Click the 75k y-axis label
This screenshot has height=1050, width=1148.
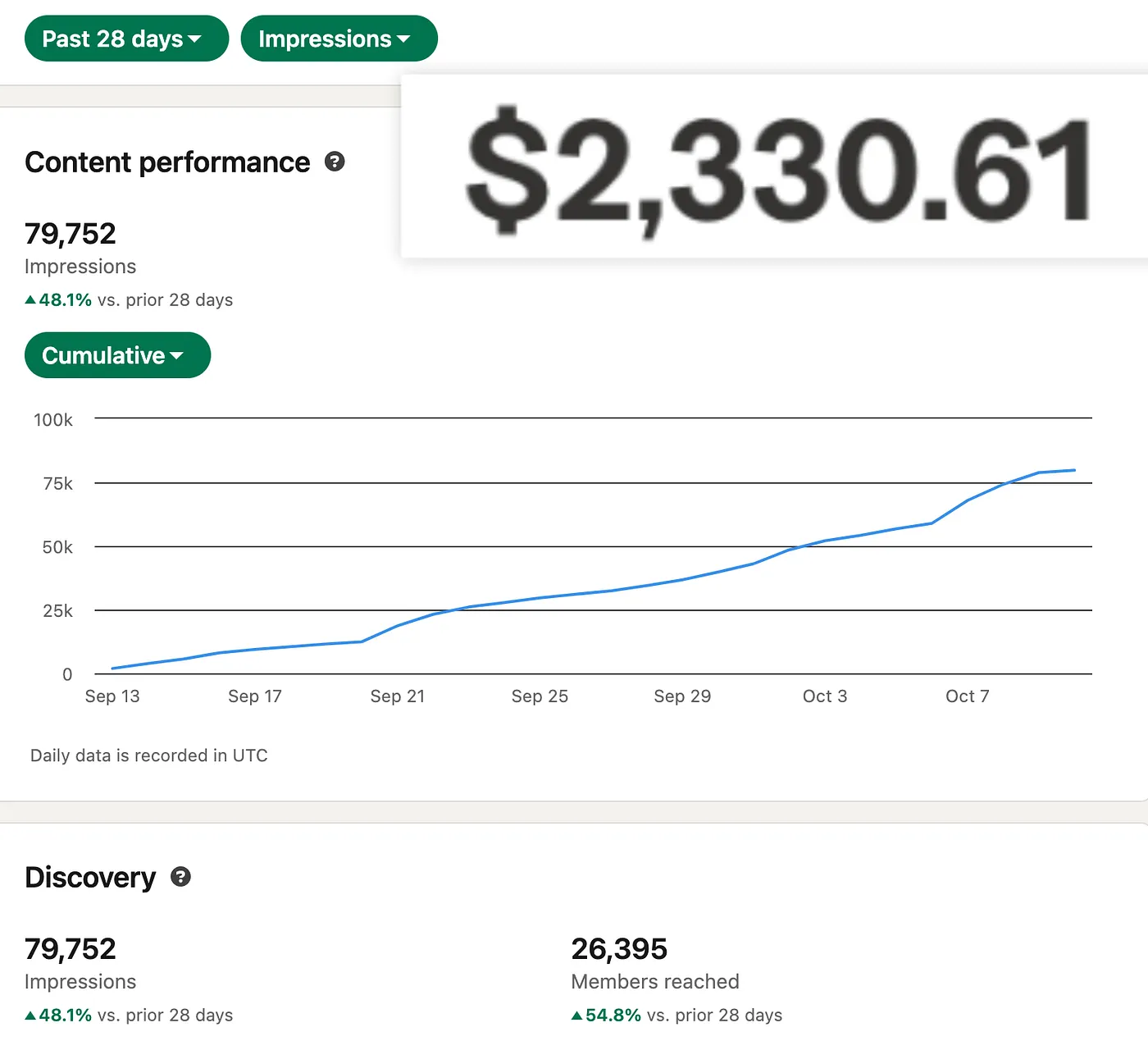coord(58,484)
